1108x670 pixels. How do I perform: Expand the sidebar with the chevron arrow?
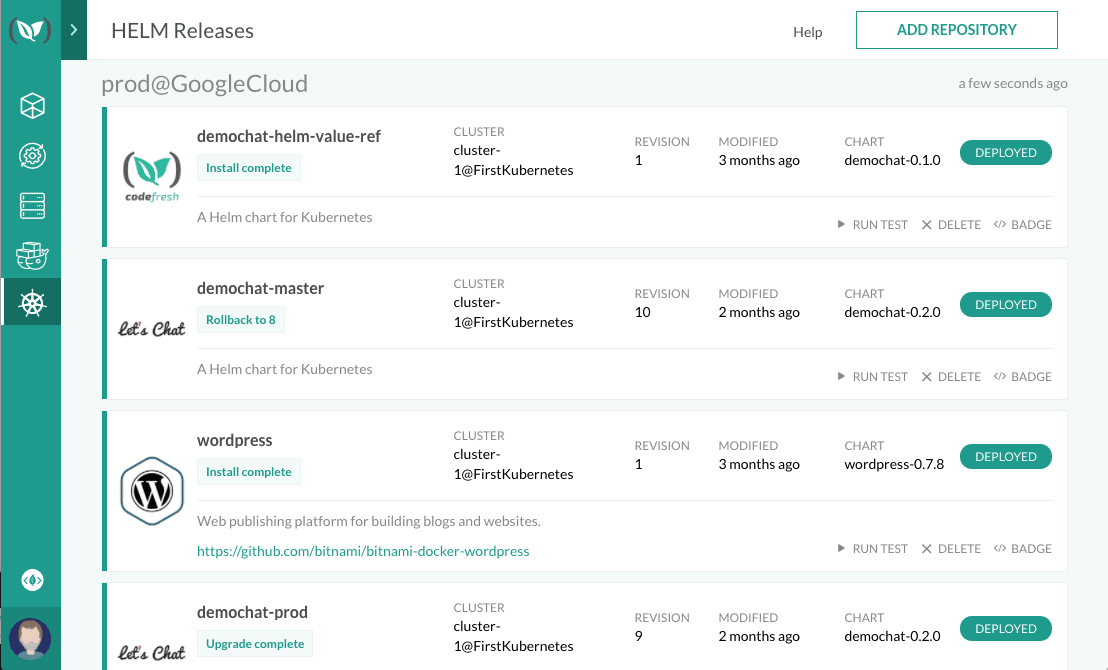pos(74,30)
